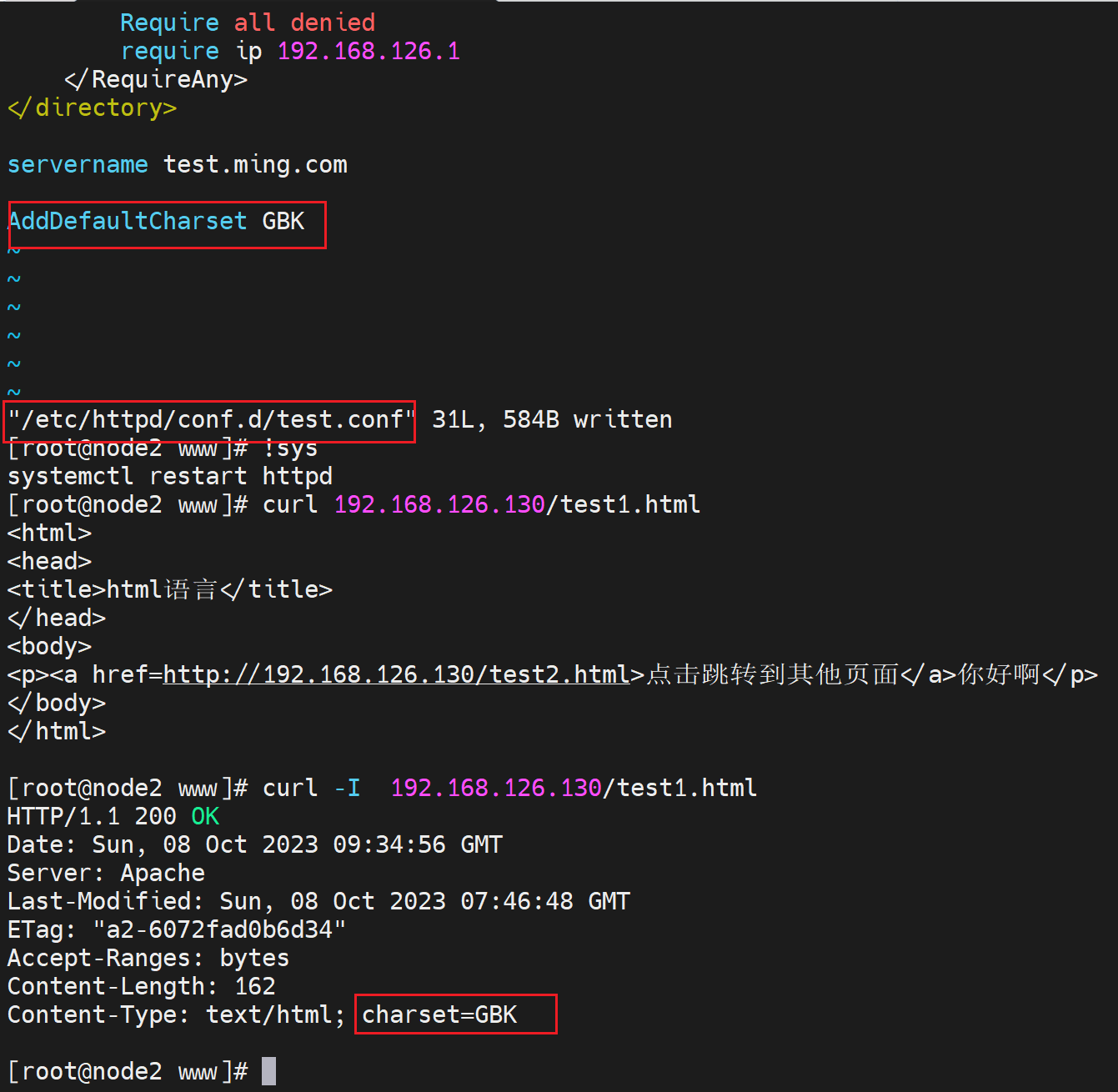Viewport: 1118px width, 1092px height.
Task: Click the Last-Modified header line
Action: 318,901
